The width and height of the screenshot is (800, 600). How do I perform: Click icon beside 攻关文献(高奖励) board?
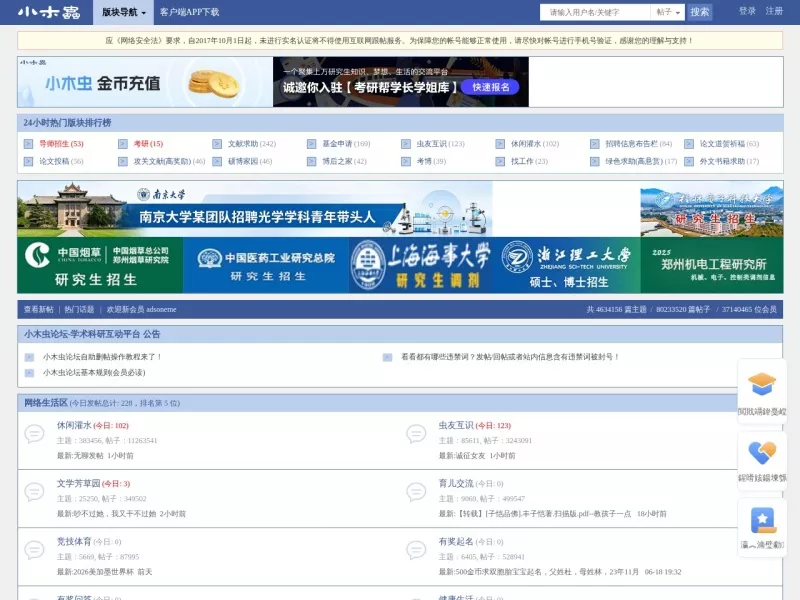pos(123,162)
